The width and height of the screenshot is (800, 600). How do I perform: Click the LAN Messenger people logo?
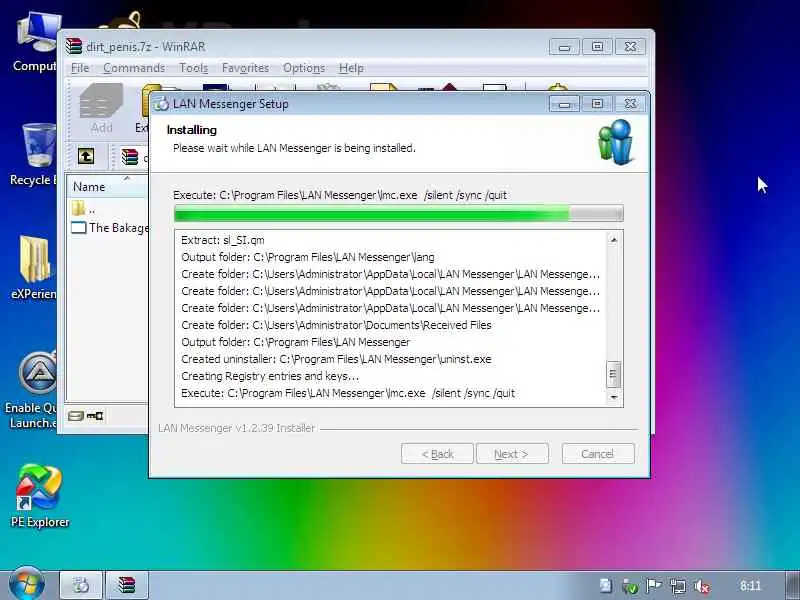click(x=616, y=142)
